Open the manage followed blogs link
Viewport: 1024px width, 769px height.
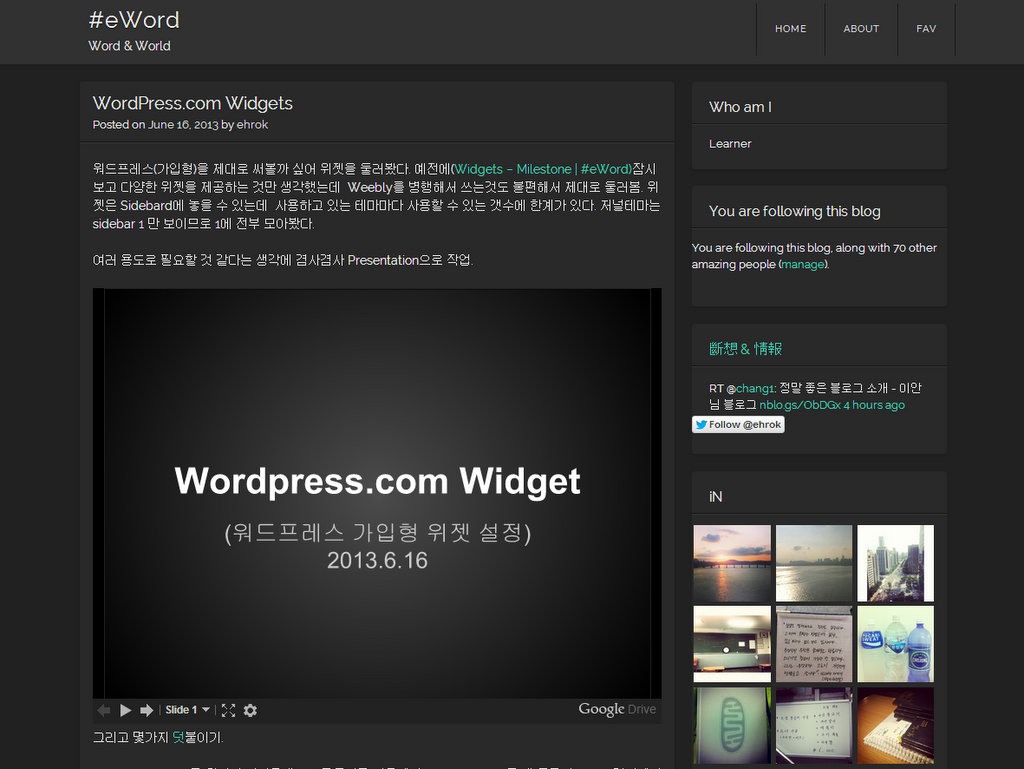tap(803, 265)
